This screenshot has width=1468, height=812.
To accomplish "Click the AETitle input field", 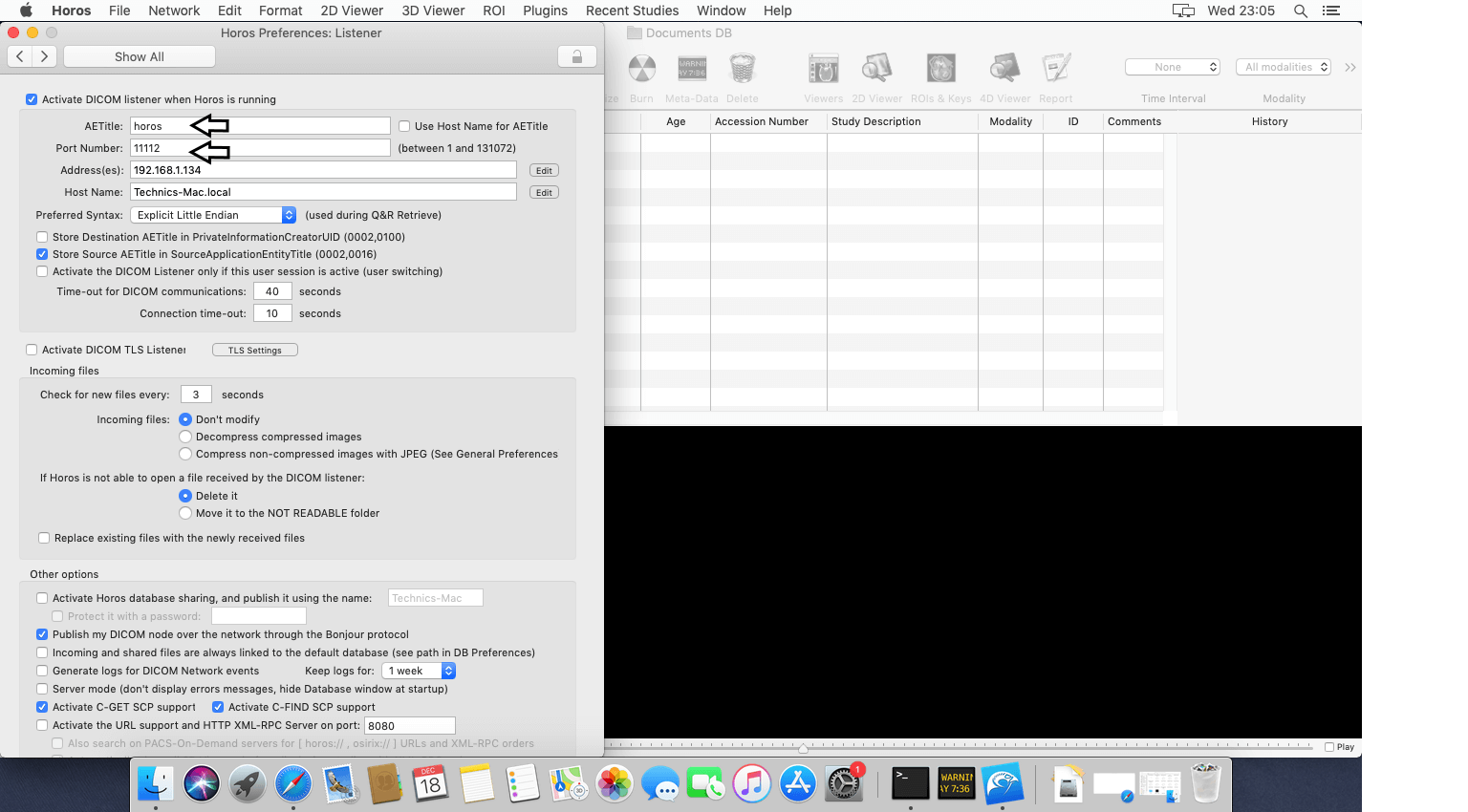I will pos(260,126).
